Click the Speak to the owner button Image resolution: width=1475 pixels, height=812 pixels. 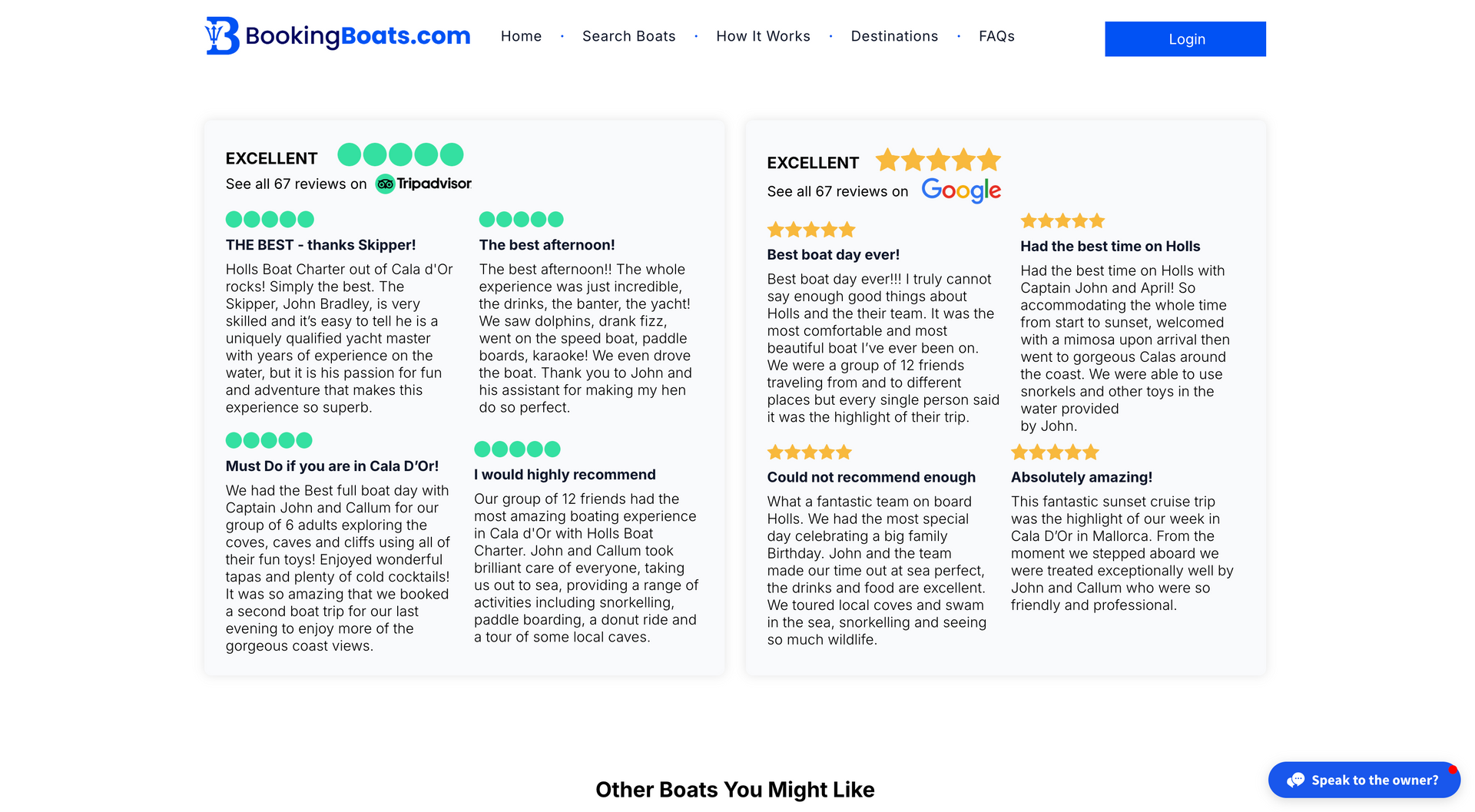[x=1374, y=780]
